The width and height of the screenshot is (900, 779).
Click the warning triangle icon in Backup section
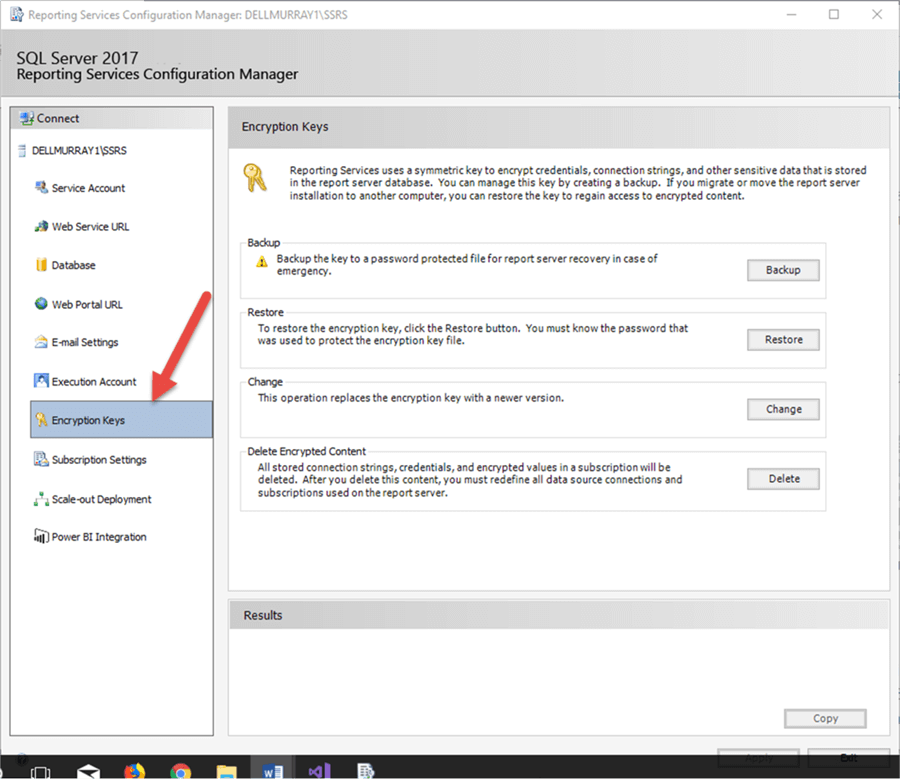click(x=262, y=262)
